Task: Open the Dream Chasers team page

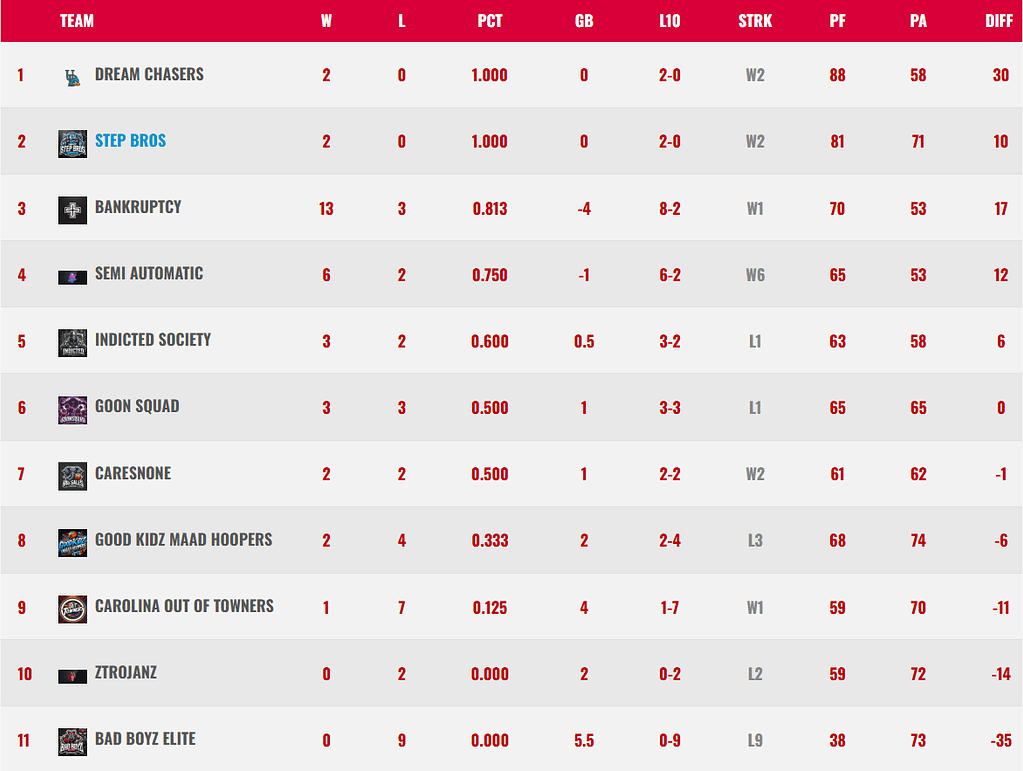Action: click(x=149, y=74)
